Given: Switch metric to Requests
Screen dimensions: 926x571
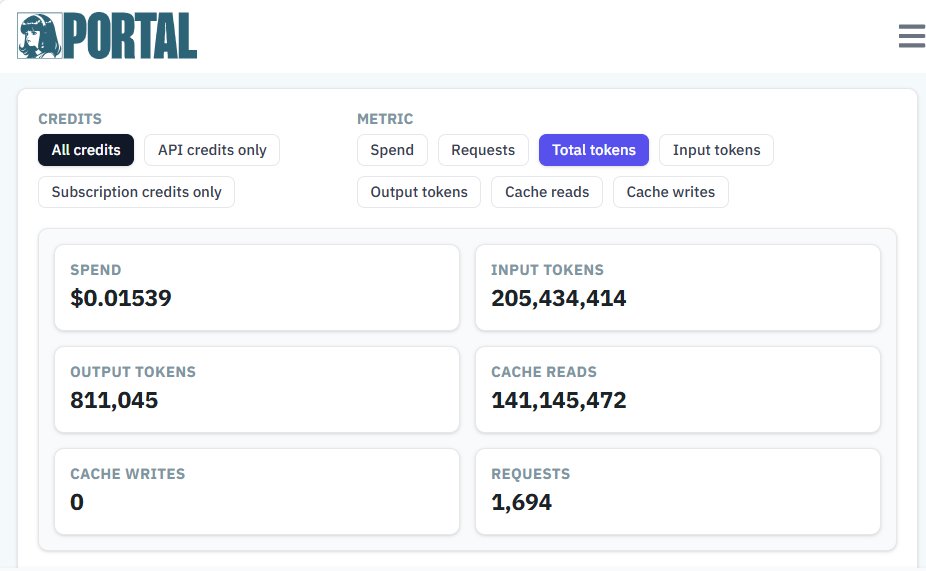Looking at the screenshot, I should pos(483,150).
